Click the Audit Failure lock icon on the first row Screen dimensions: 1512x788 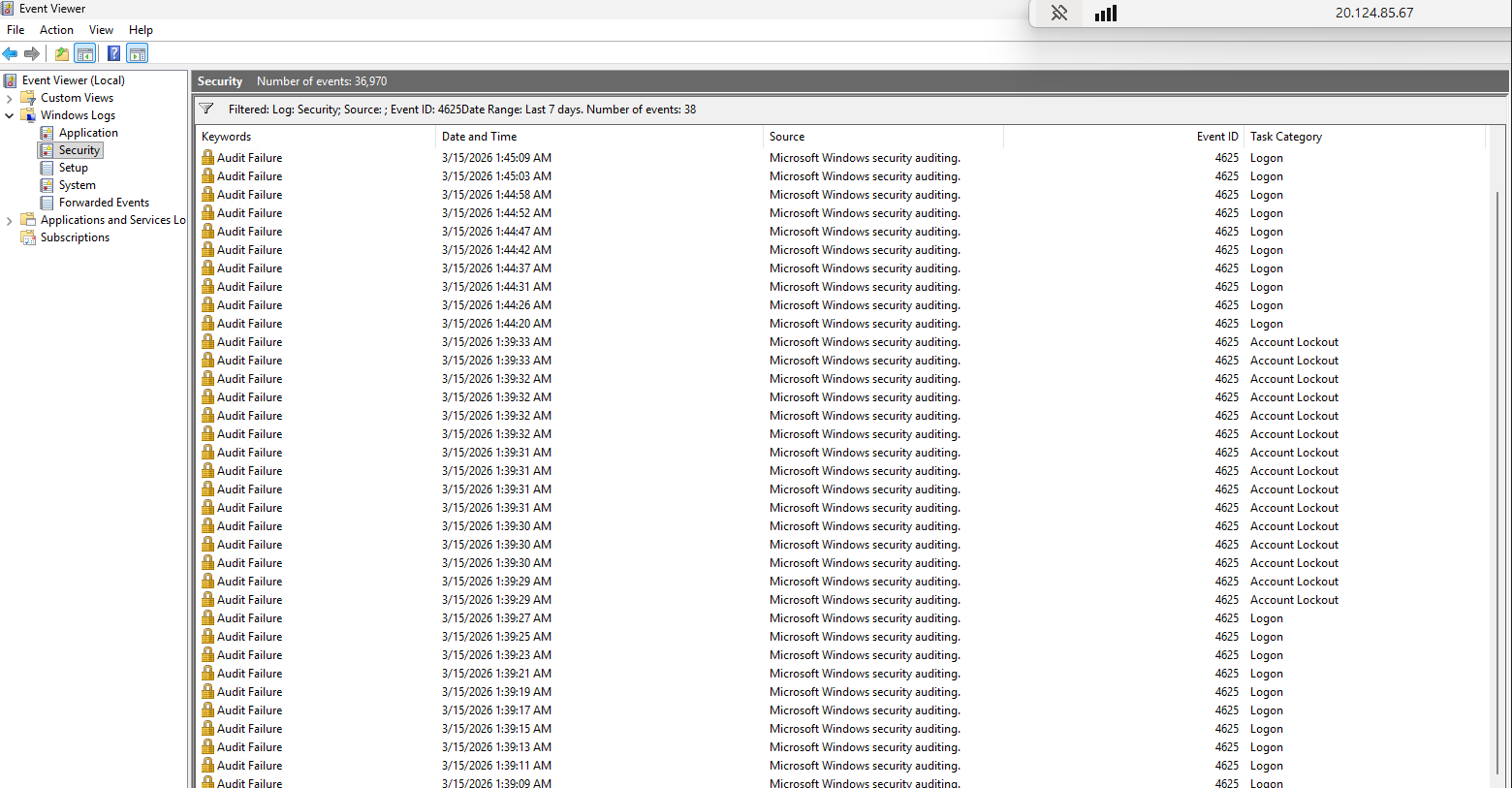click(x=208, y=157)
